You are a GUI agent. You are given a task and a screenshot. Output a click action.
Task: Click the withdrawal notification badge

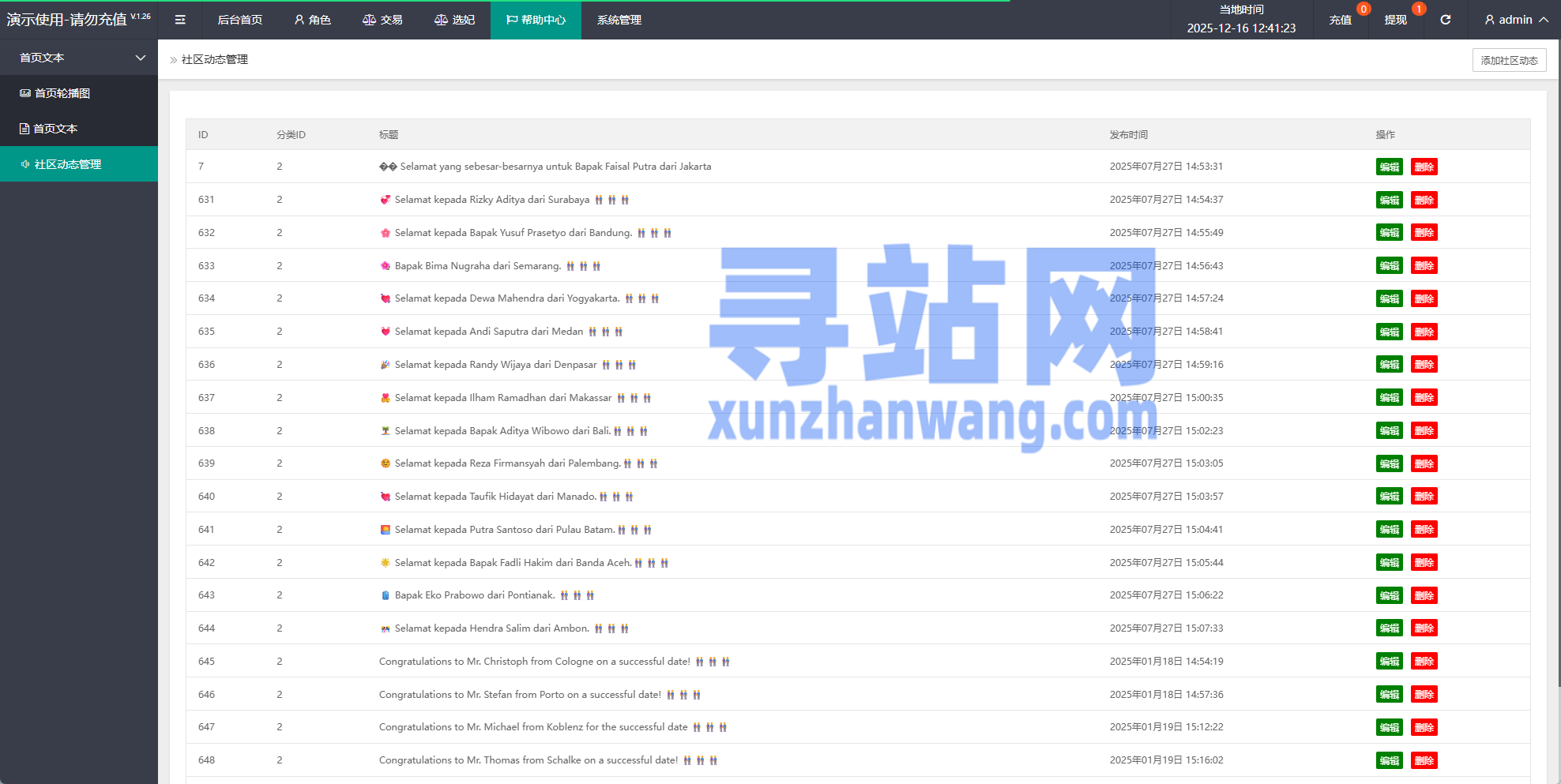[1419, 9]
